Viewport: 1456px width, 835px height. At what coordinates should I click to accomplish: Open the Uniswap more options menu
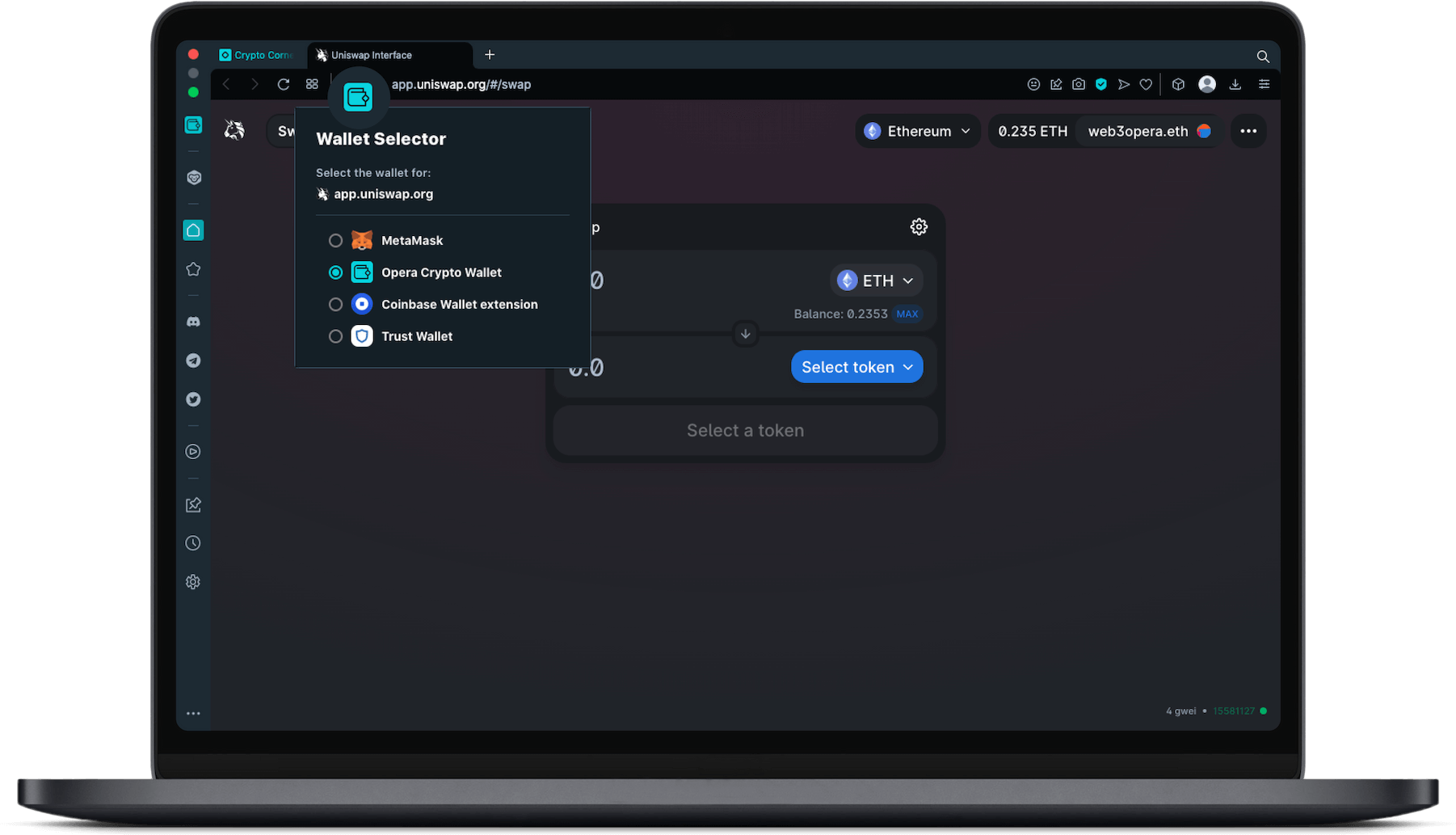click(1248, 131)
